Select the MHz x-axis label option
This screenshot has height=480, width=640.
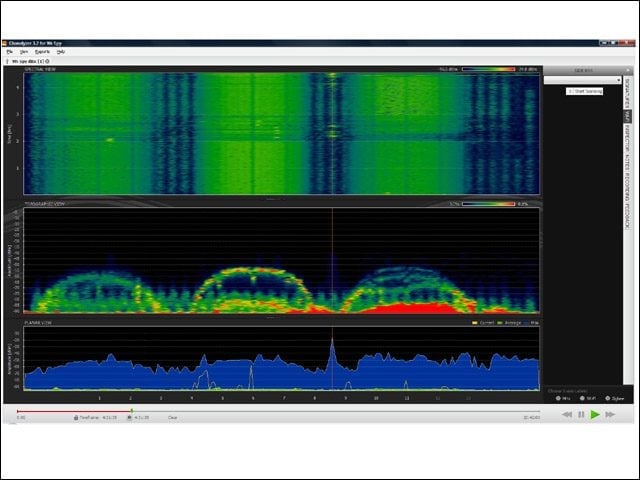click(x=563, y=398)
